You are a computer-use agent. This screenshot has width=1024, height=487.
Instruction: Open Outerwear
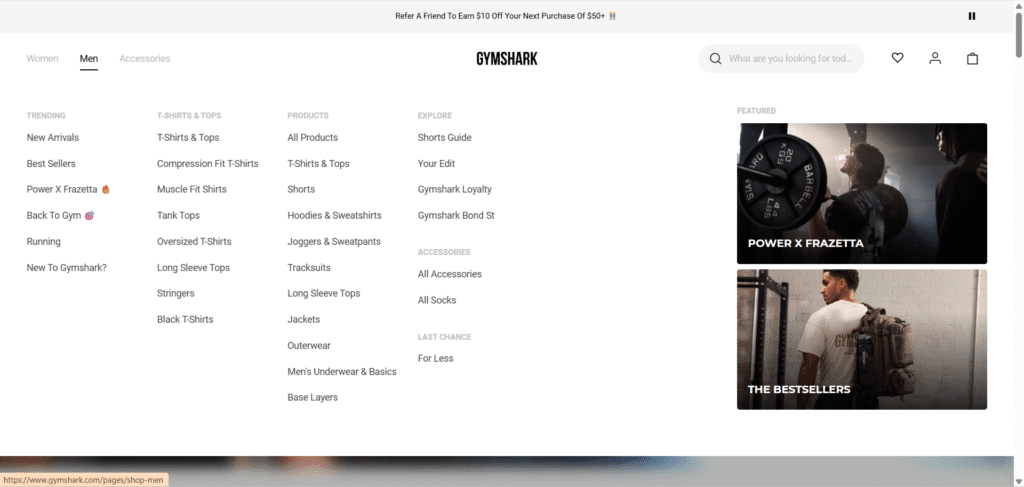pyautogui.click(x=309, y=345)
